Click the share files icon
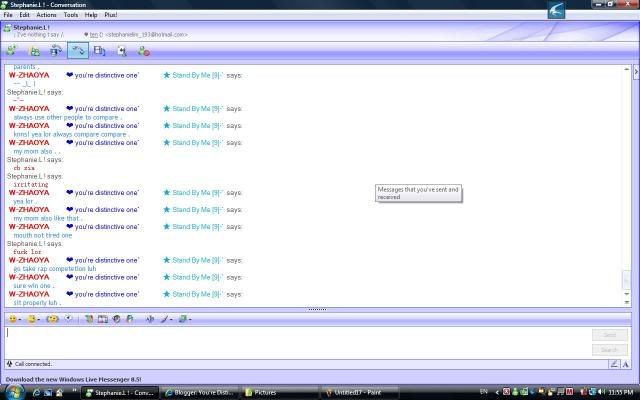Screen dimensions: 640x400 [34, 51]
